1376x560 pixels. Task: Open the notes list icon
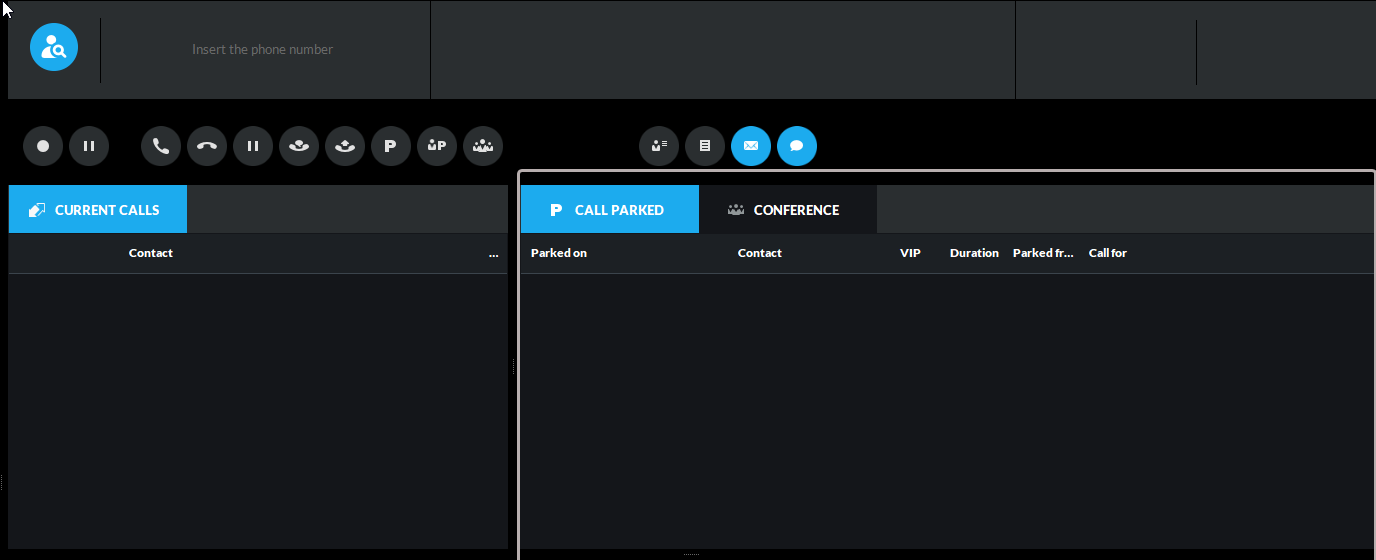click(705, 146)
